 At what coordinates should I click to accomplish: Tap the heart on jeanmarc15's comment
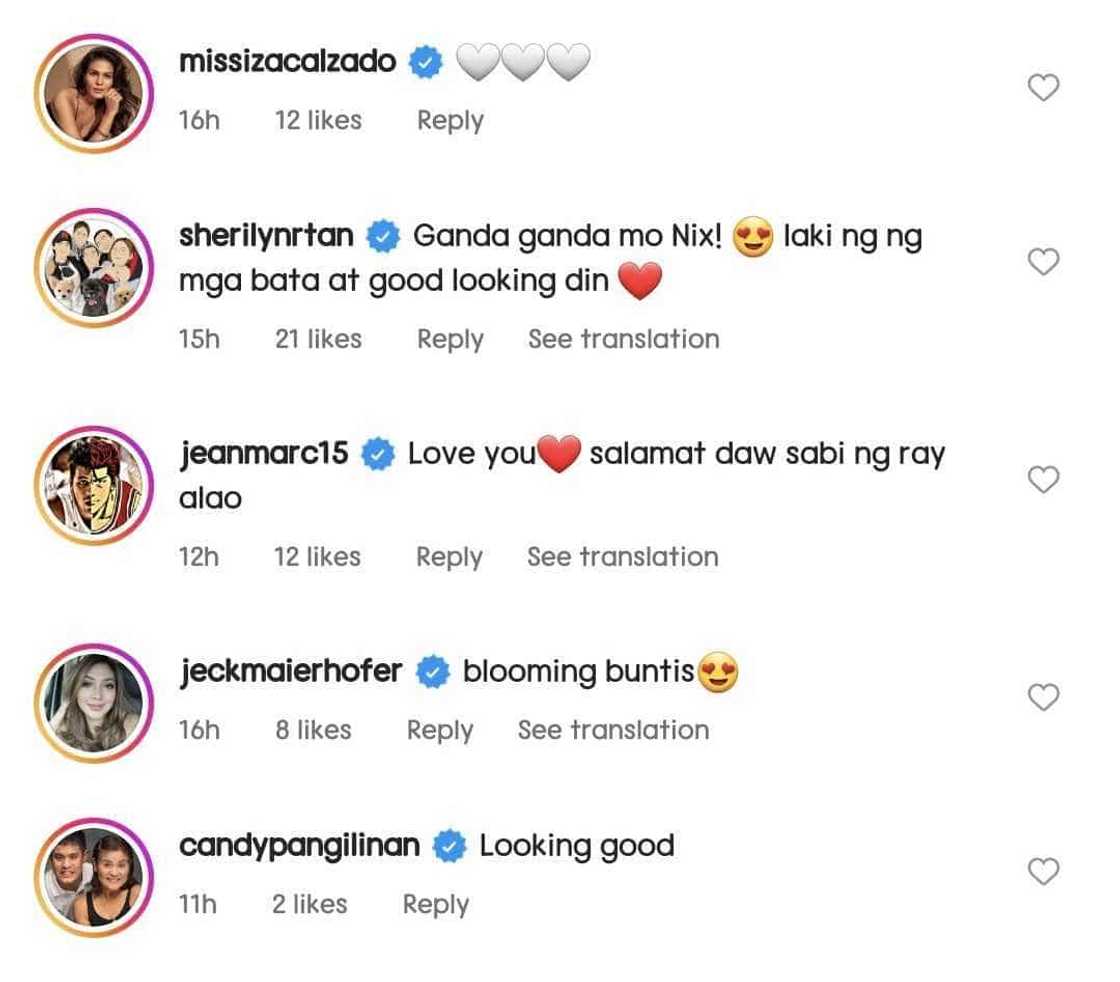click(1043, 481)
